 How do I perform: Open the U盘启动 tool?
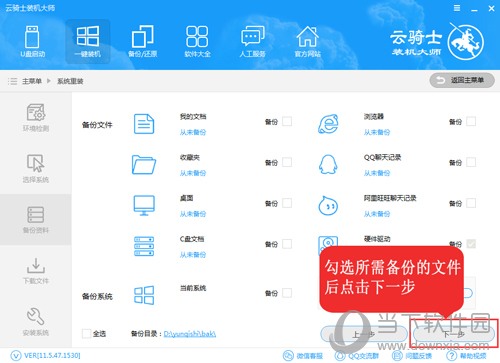32,41
